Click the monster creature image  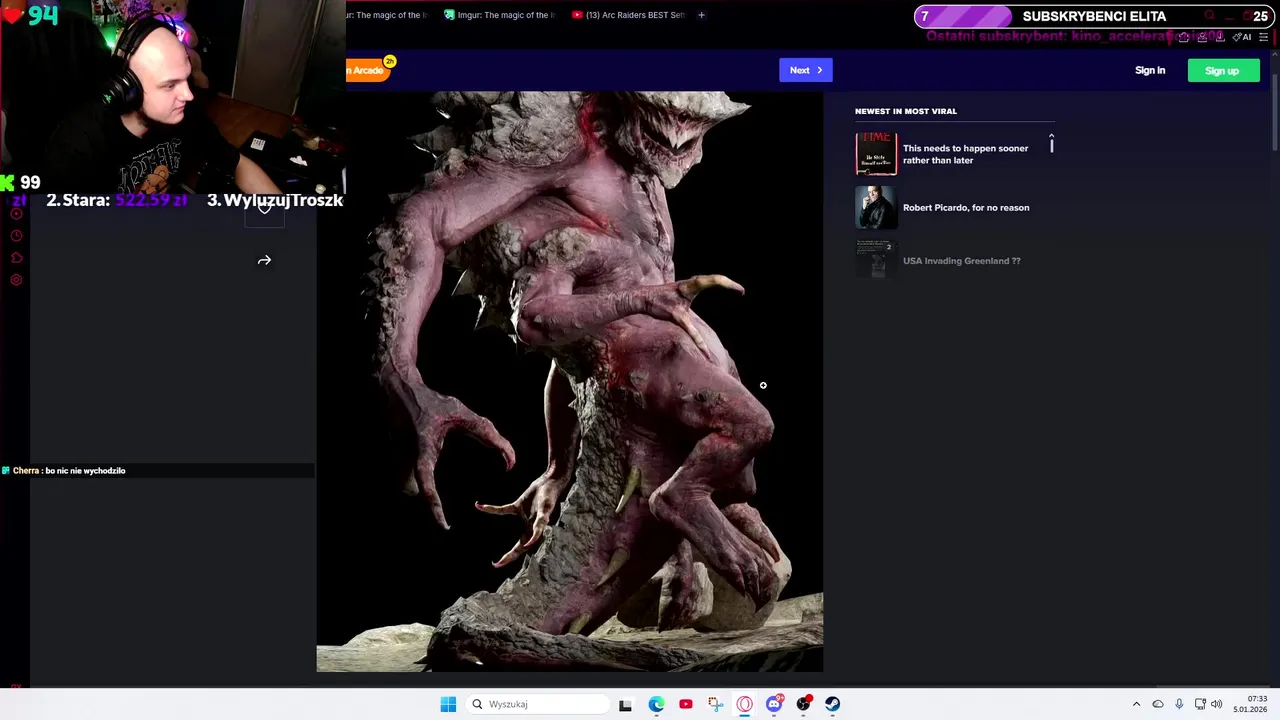[x=570, y=381]
